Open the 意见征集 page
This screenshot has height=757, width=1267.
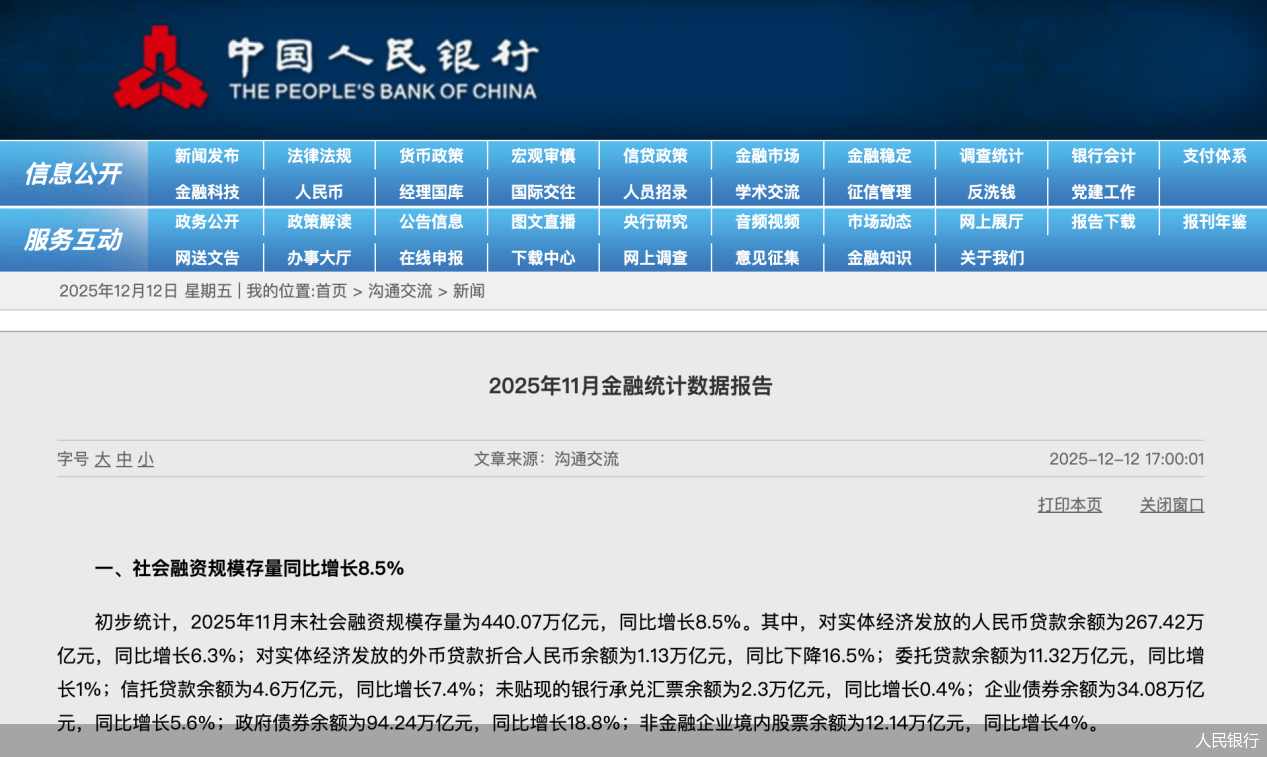[767, 257]
